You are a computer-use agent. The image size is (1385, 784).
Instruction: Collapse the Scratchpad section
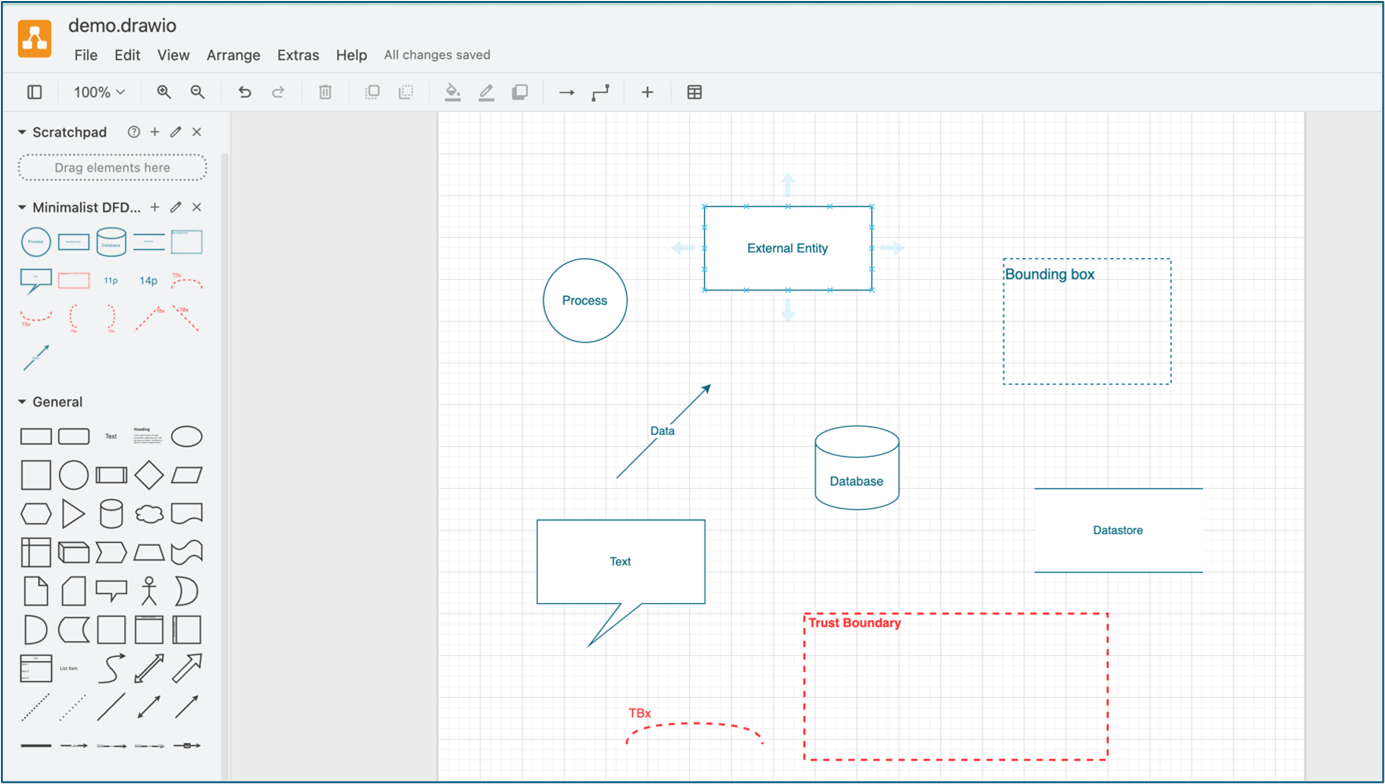pos(22,132)
